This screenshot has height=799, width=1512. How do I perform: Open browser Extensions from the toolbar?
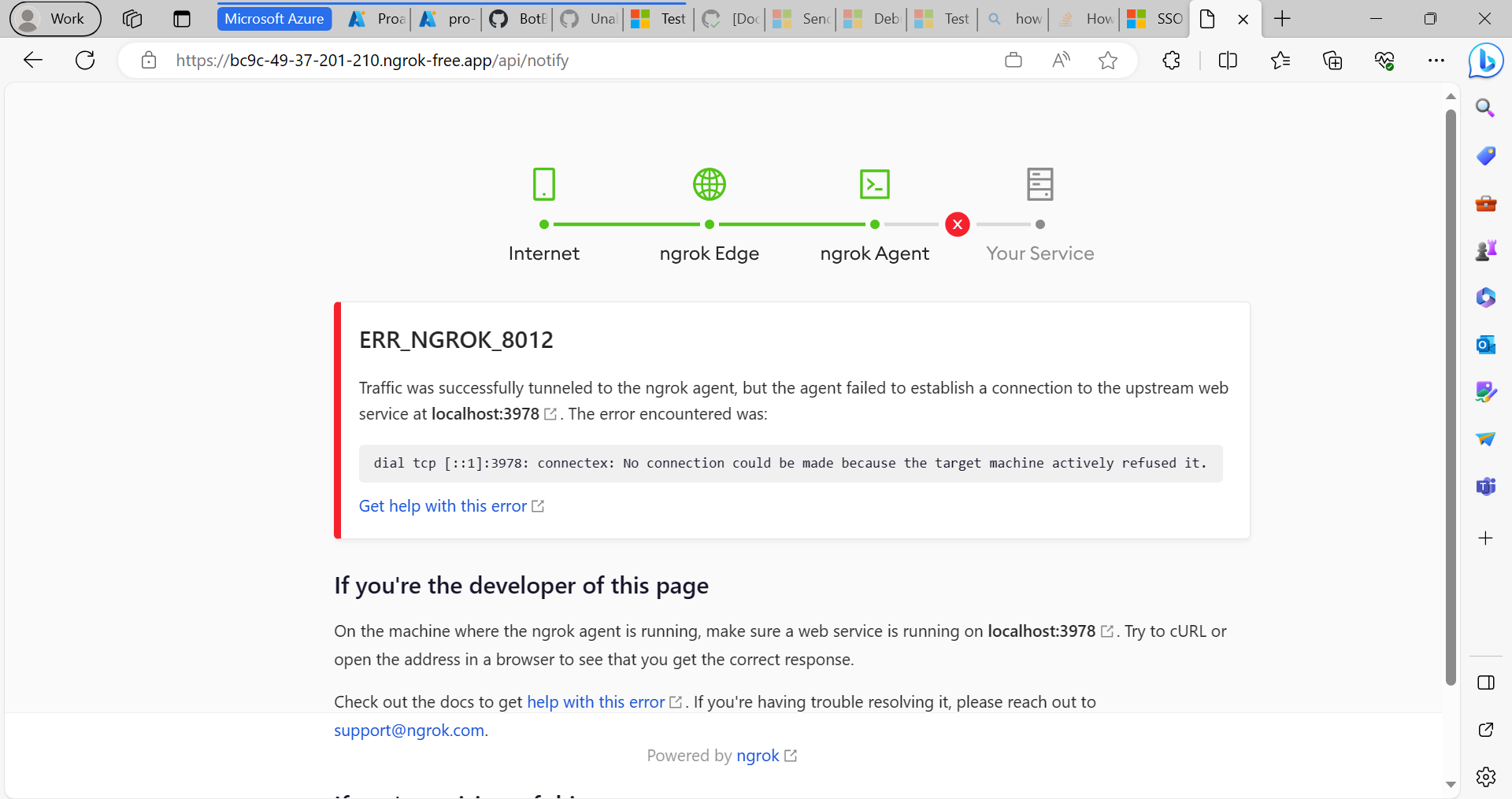pos(1171,60)
